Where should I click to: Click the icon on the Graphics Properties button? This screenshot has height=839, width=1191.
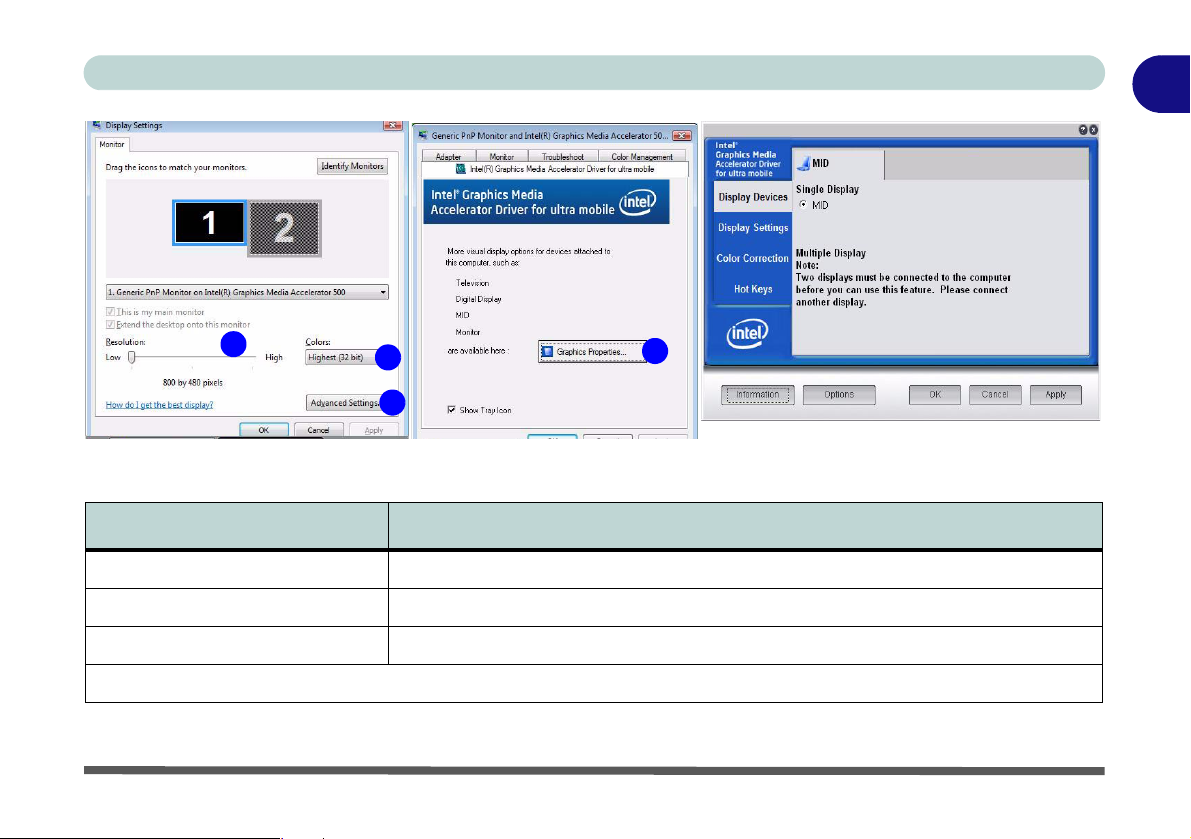tap(547, 352)
